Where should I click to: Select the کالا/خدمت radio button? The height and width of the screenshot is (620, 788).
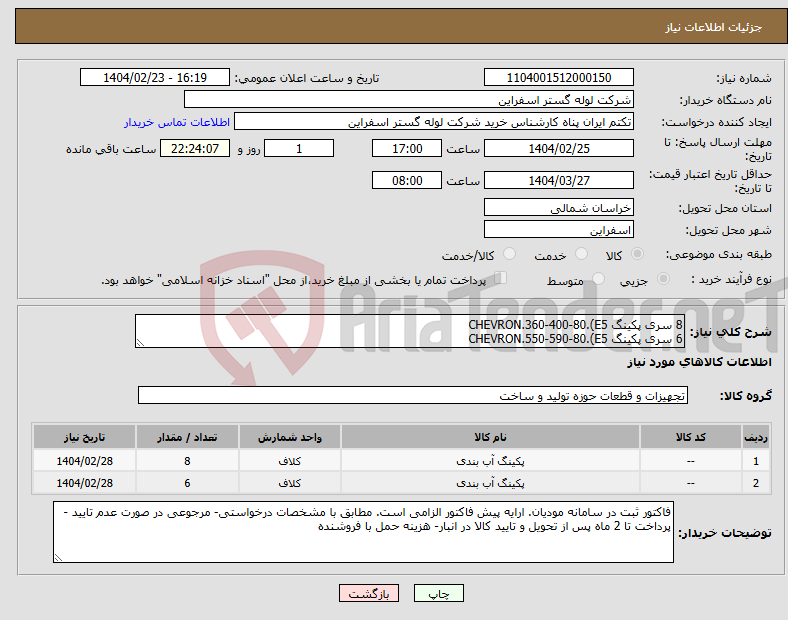510,254
